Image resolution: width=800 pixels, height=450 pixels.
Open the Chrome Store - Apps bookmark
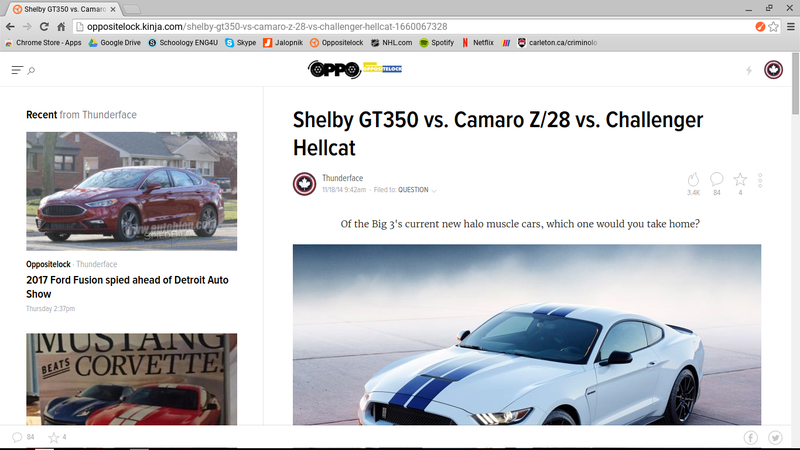pyautogui.click(x=43, y=43)
